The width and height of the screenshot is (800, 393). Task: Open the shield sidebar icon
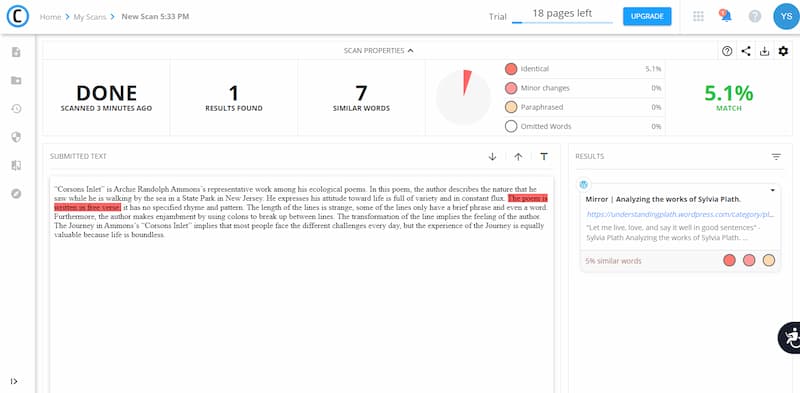[x=16, y=137]
